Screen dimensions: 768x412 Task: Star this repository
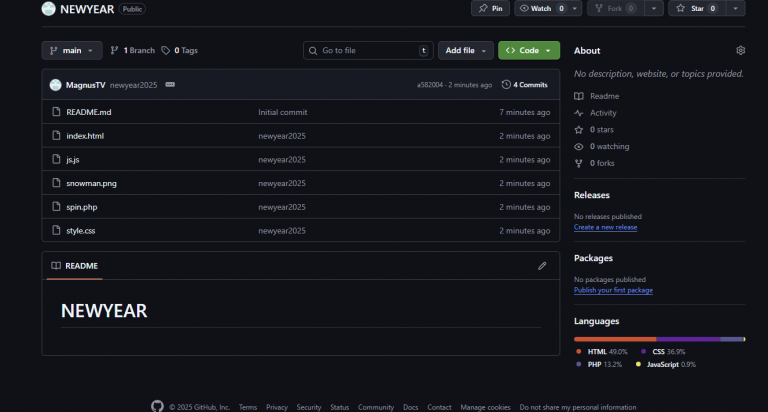click(696, 8)
